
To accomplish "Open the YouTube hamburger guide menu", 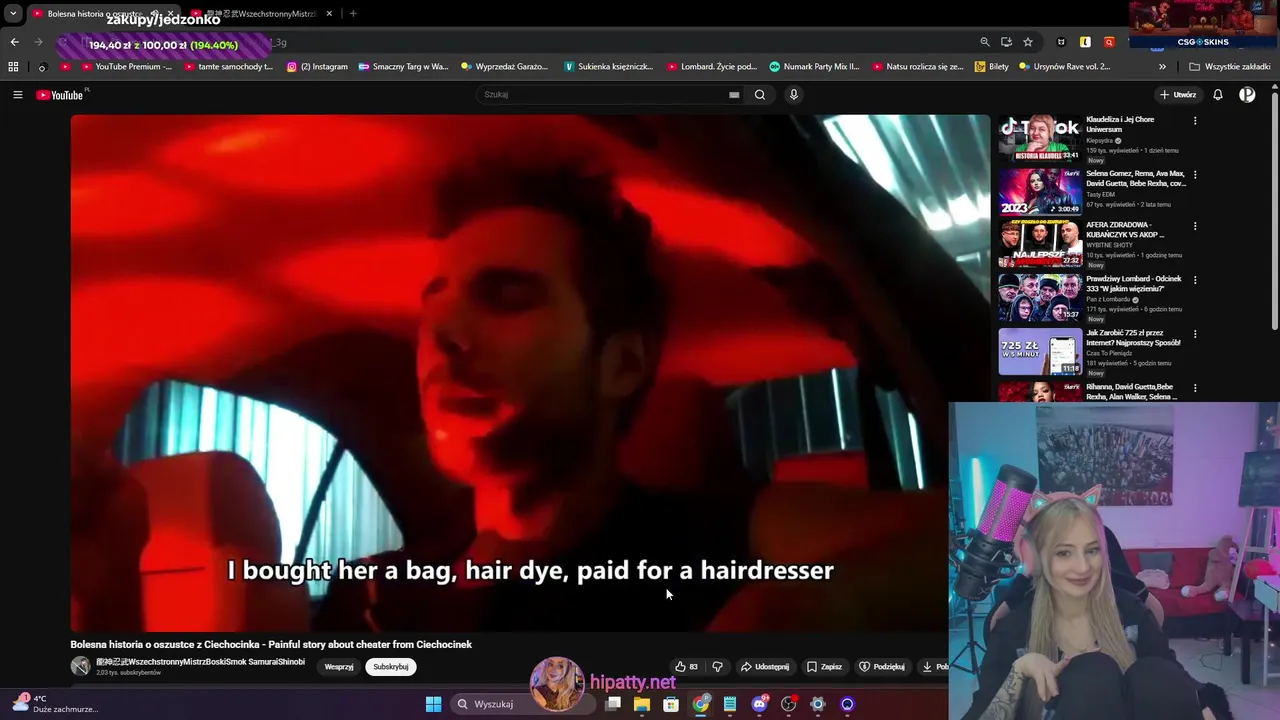I will tap(17, 95).
